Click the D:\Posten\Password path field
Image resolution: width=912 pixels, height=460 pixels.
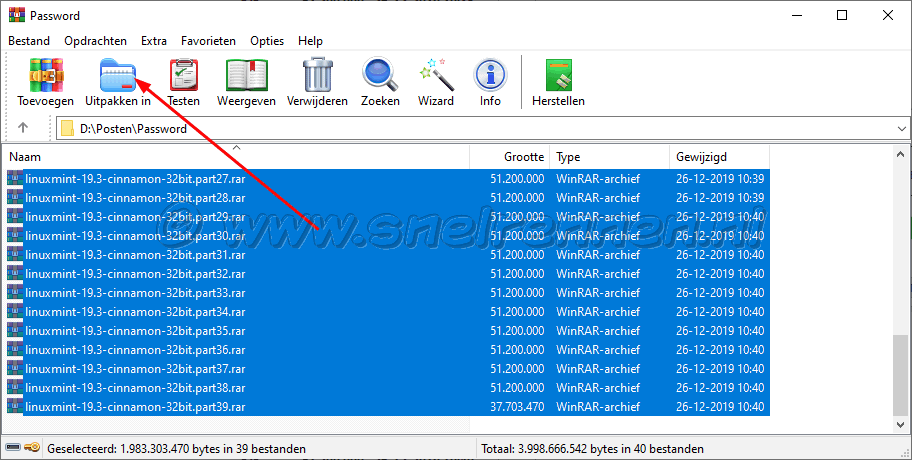483,129
